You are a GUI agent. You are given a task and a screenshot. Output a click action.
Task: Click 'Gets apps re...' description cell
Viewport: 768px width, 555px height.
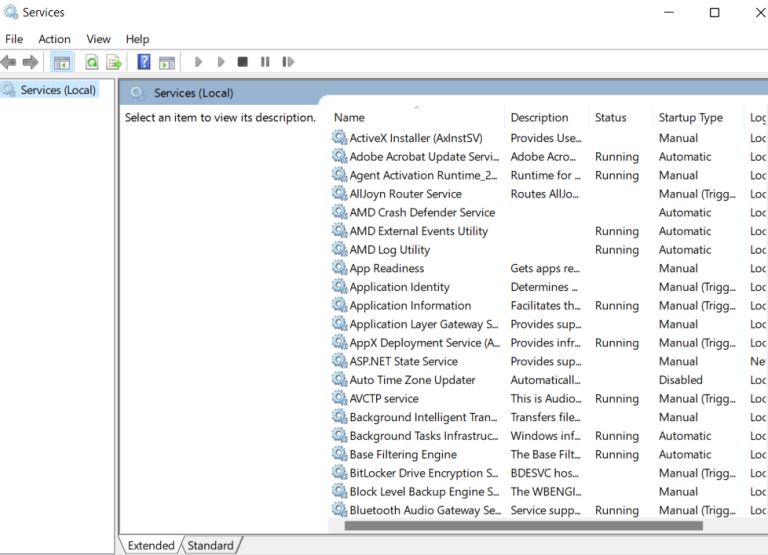(x=545, y=268)
